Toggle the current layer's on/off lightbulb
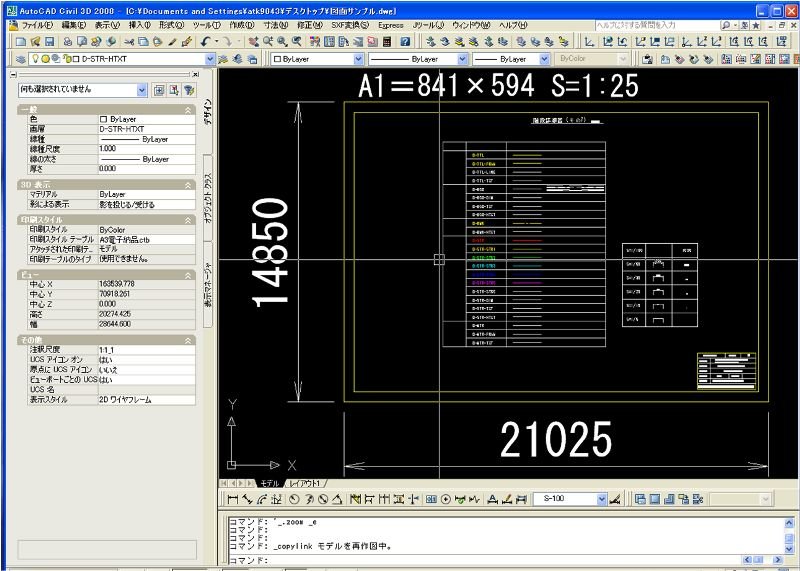Viewport: 800px width, 571px height. click(34, 59)
